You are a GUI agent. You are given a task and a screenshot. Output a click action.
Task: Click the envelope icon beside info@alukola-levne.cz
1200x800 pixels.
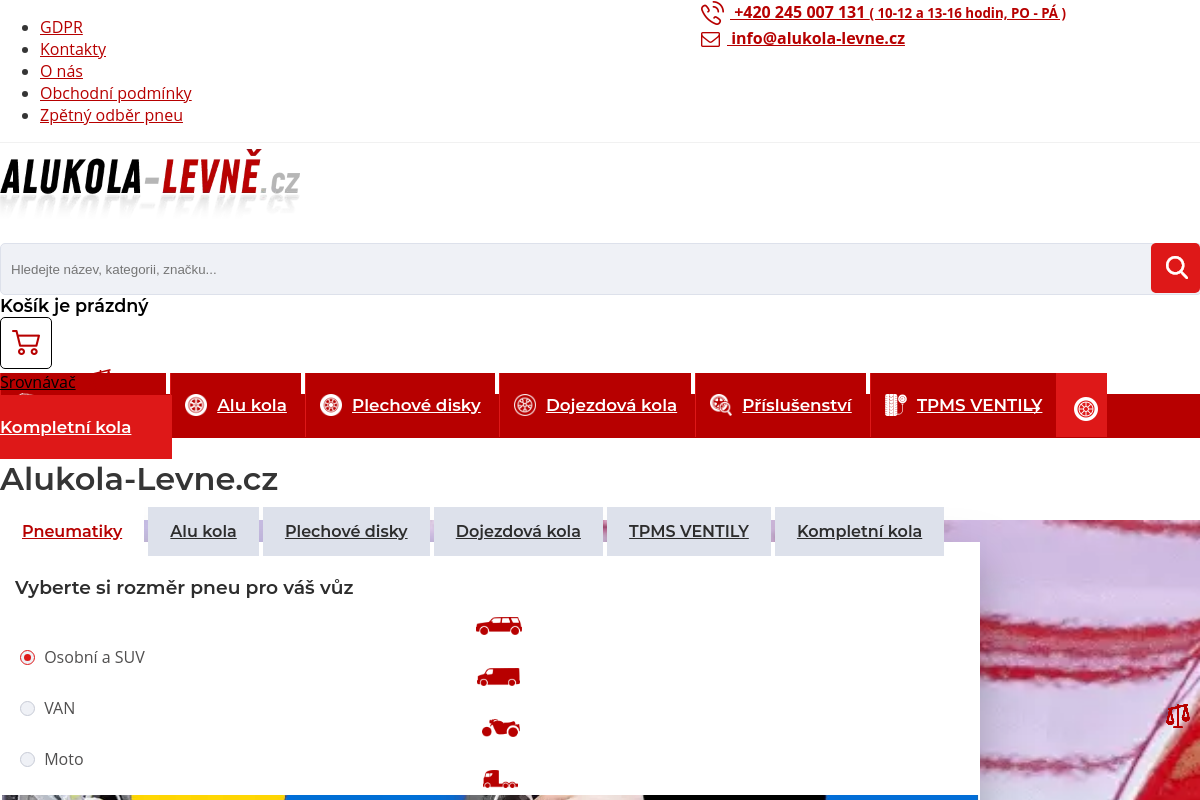tap(711, 39)
